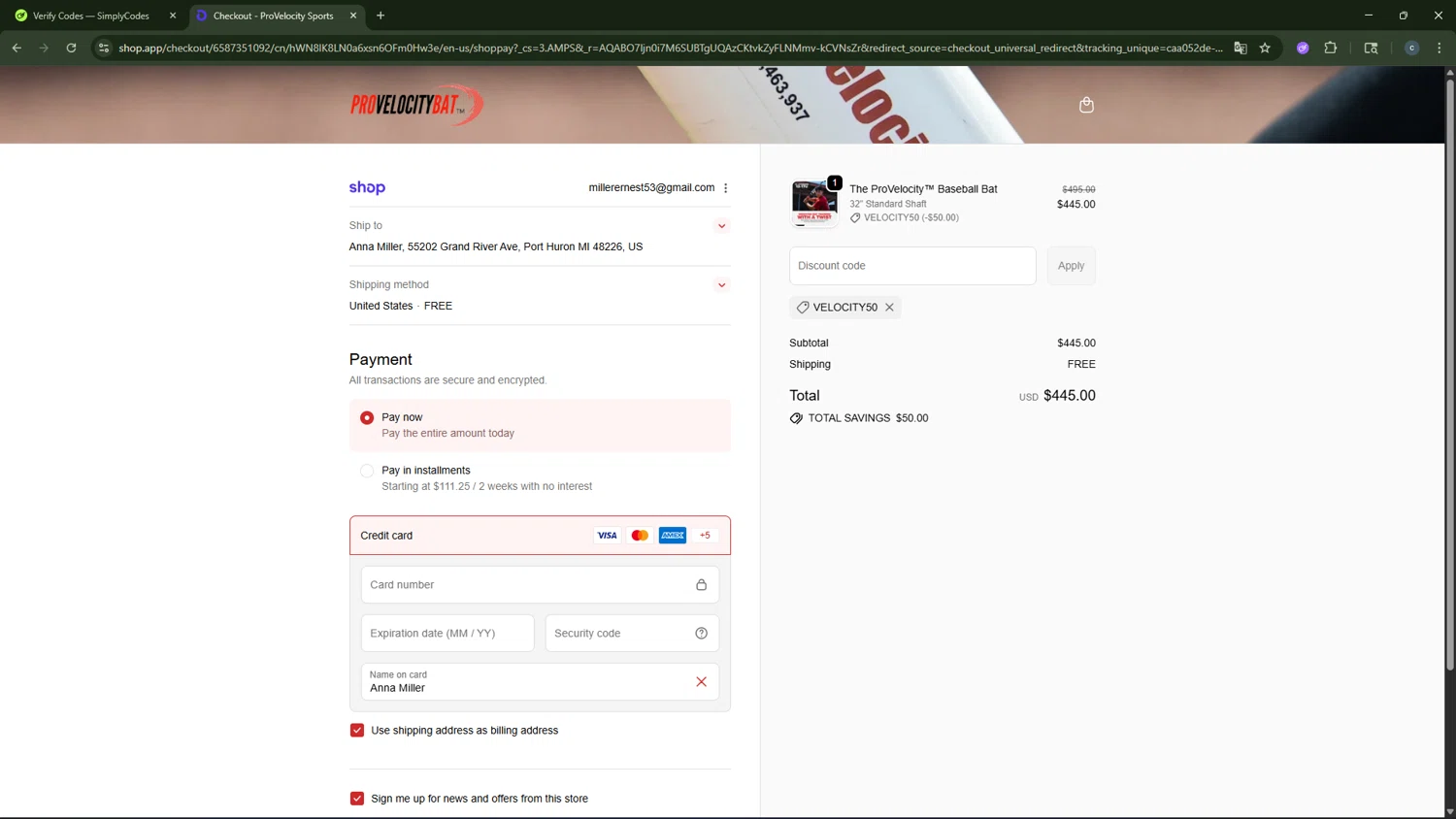Screen dimensions: 1456x819
Task: Click the purple extension icon in toolbar
Action: pos(1303,48)
